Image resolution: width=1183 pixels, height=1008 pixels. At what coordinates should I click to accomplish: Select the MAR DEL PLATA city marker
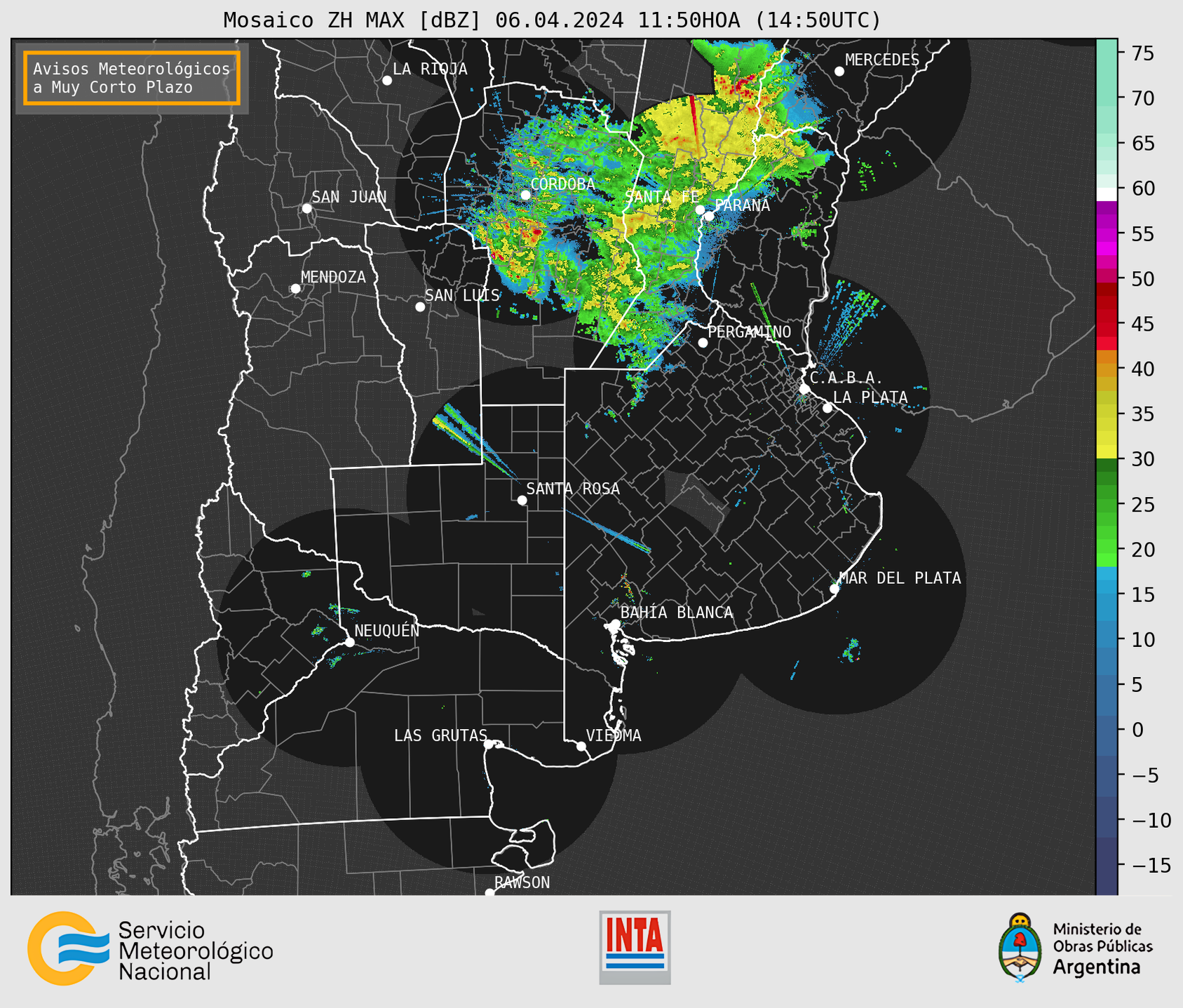click(x=834, y=589)
